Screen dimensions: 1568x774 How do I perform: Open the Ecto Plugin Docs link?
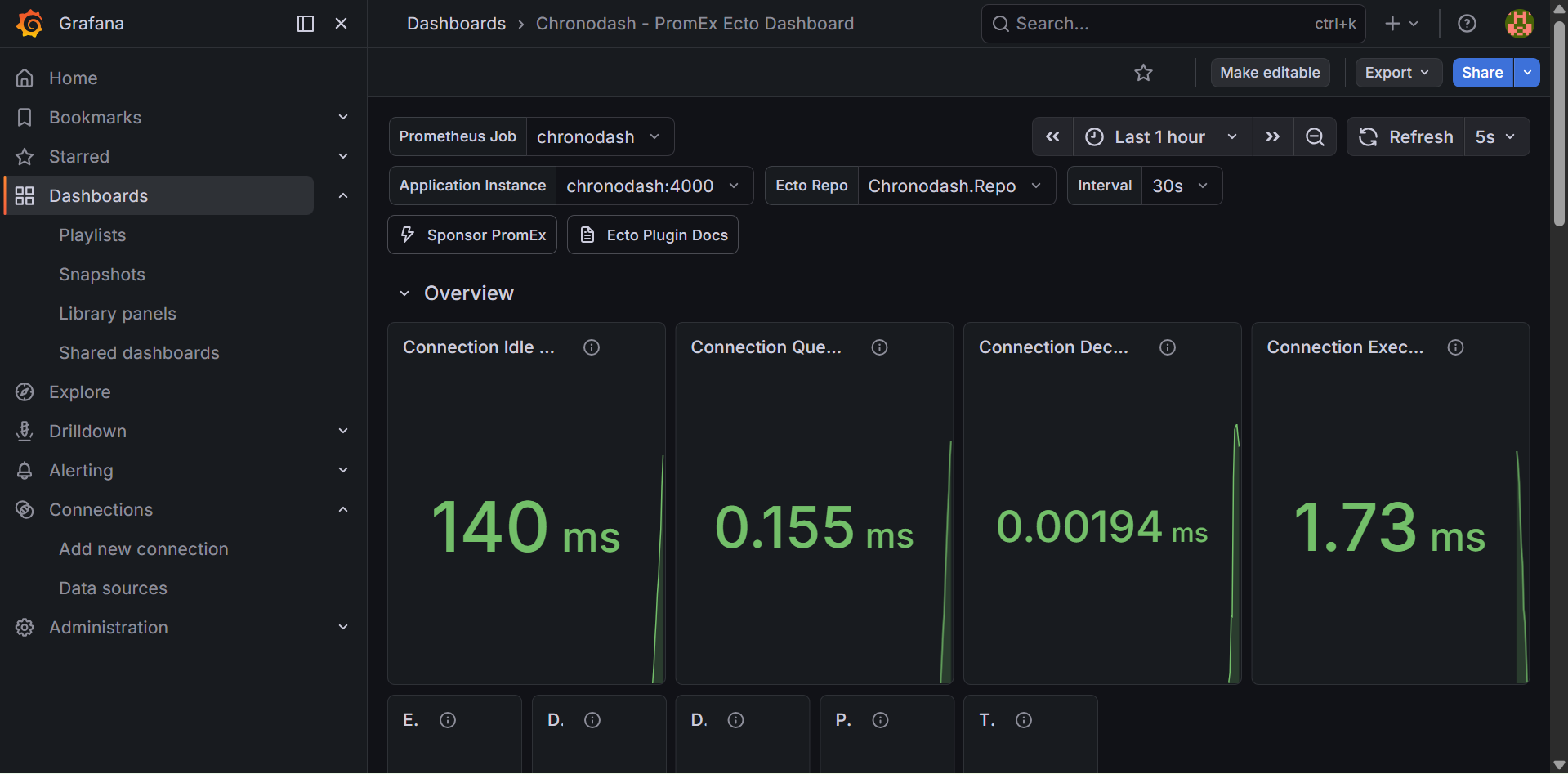click(x=653, y=235)
